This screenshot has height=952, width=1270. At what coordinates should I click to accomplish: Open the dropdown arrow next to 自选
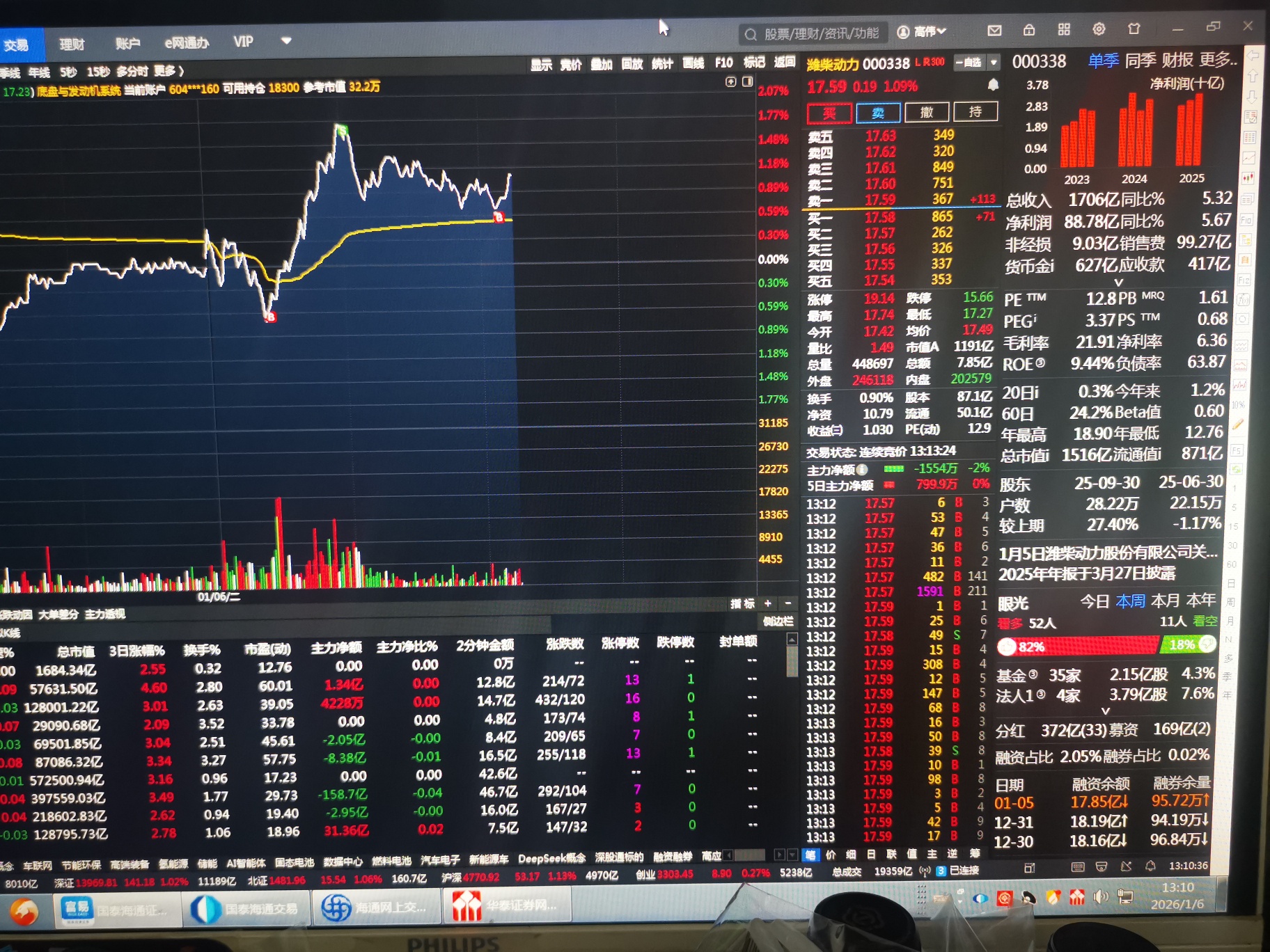pos(994,63)
